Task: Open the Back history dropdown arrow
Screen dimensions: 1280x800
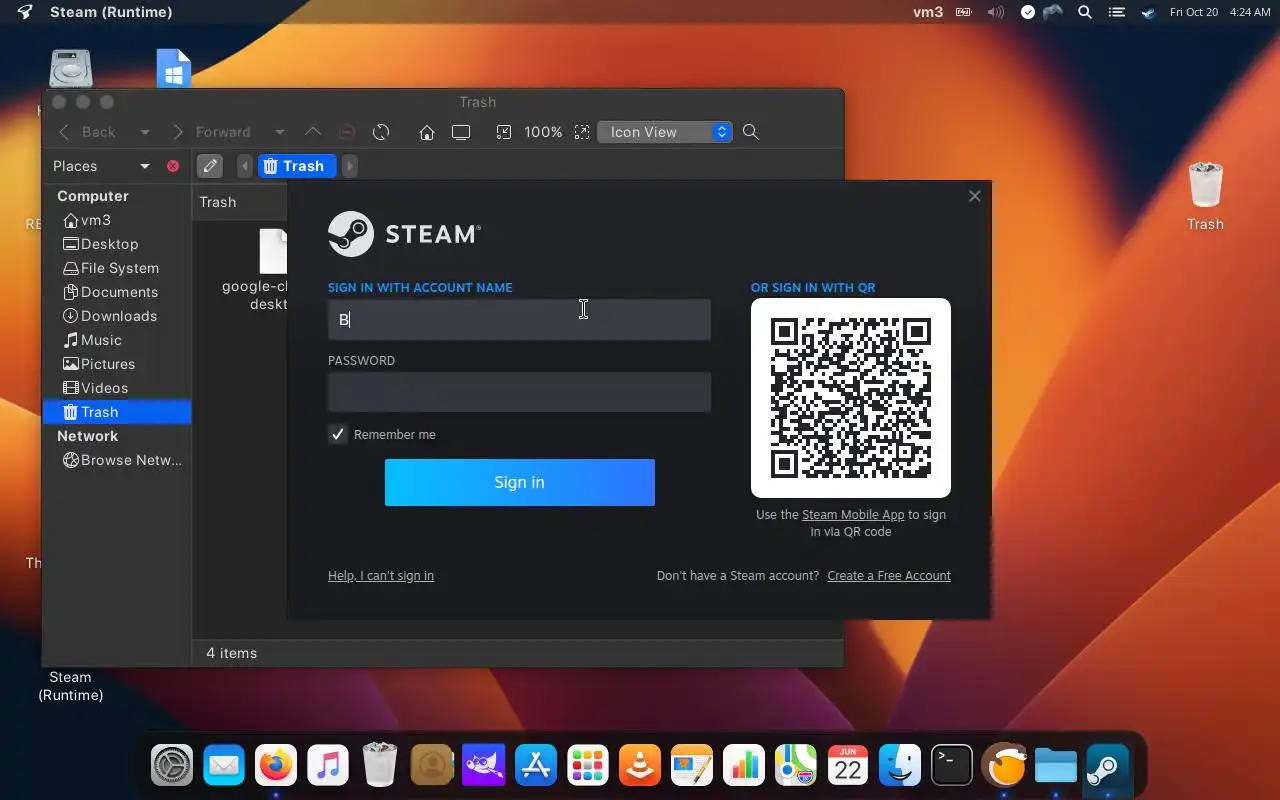Action: pyautogui.click(x=145, y=132)
